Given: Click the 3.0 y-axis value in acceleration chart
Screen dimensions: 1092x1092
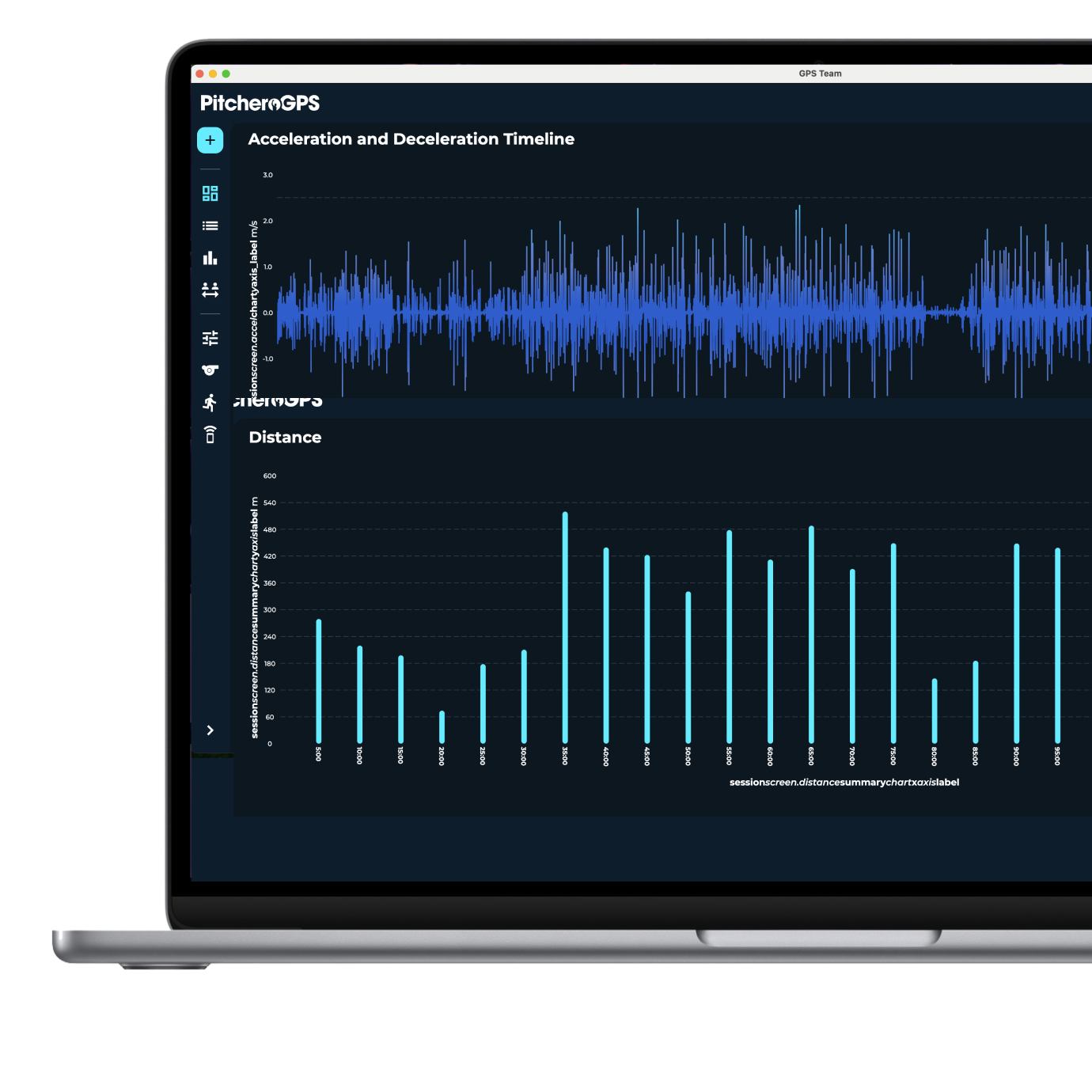Looking at the screenshot, I should (x=267, y=175).
